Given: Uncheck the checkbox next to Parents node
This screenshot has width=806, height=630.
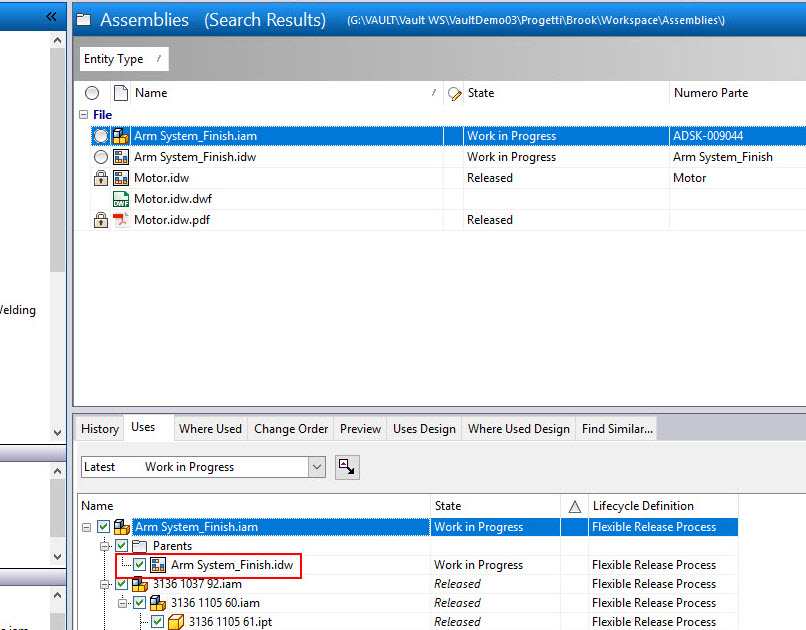Looking at the screenshot, I should [x=120, y=545].
